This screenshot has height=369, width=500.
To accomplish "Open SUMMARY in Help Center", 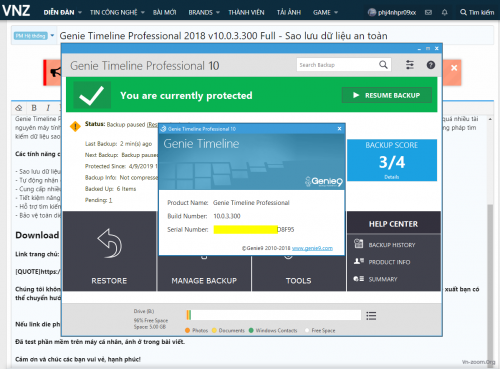I will point(383,279).
